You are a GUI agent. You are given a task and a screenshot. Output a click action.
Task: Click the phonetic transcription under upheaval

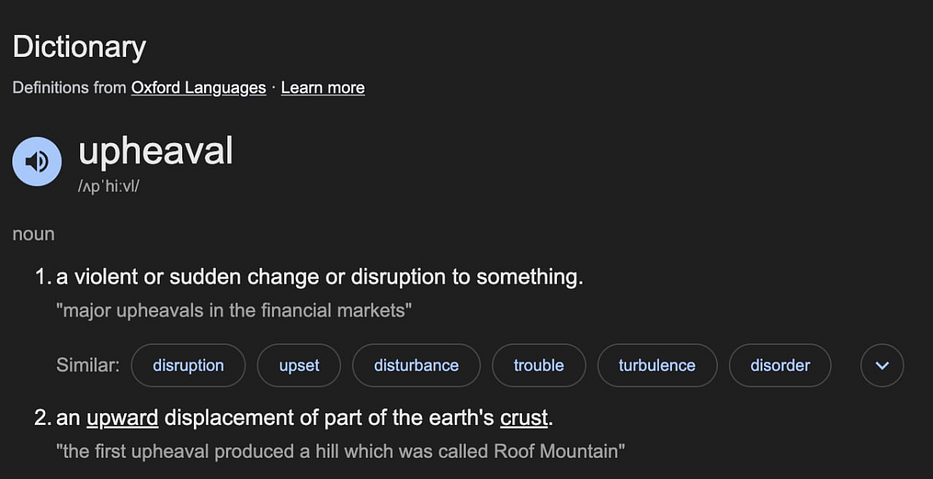[x=108, y=187]
